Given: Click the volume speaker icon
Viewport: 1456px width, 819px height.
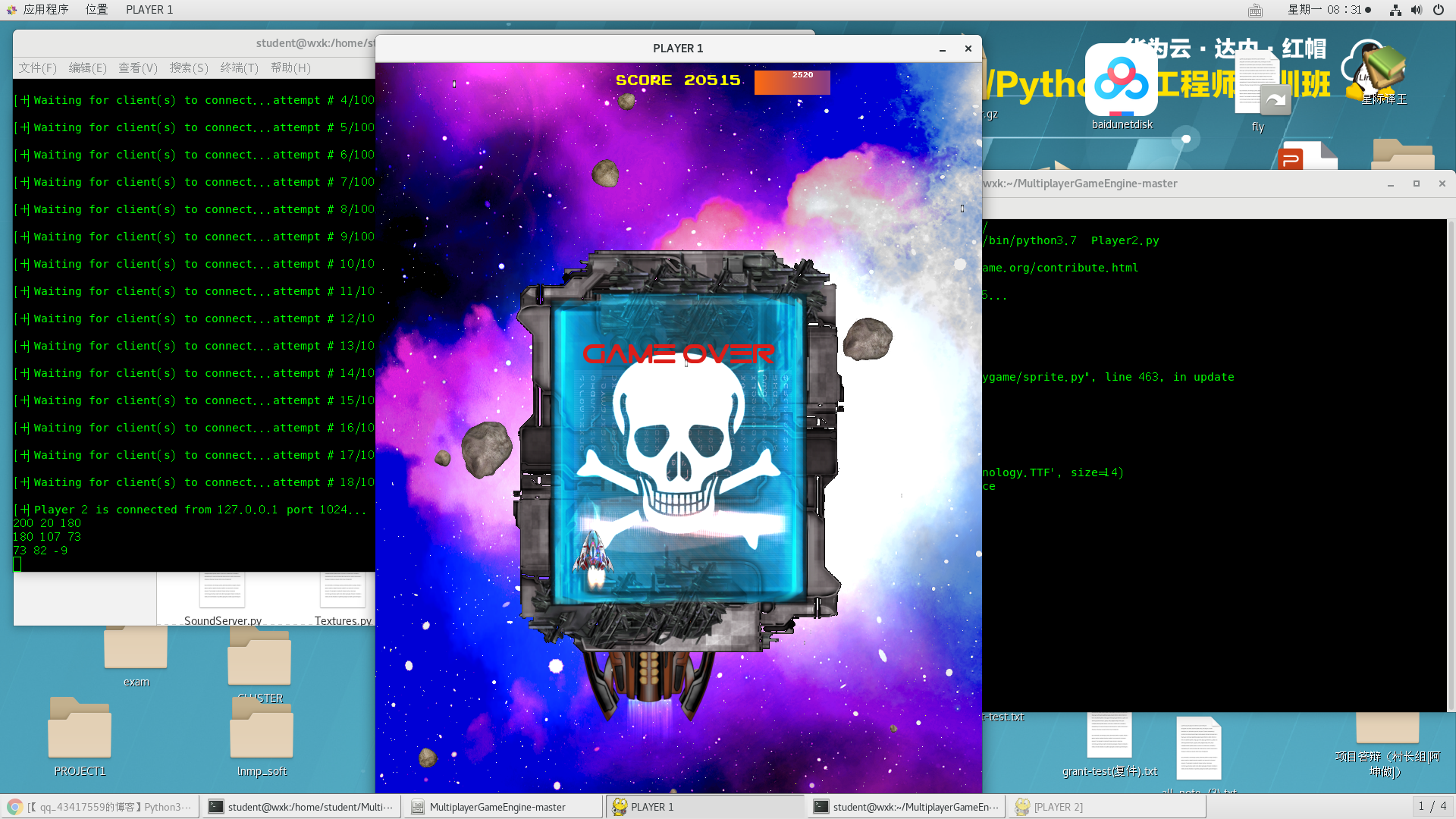Looking at the screenshot, I should coord(1416,10).
